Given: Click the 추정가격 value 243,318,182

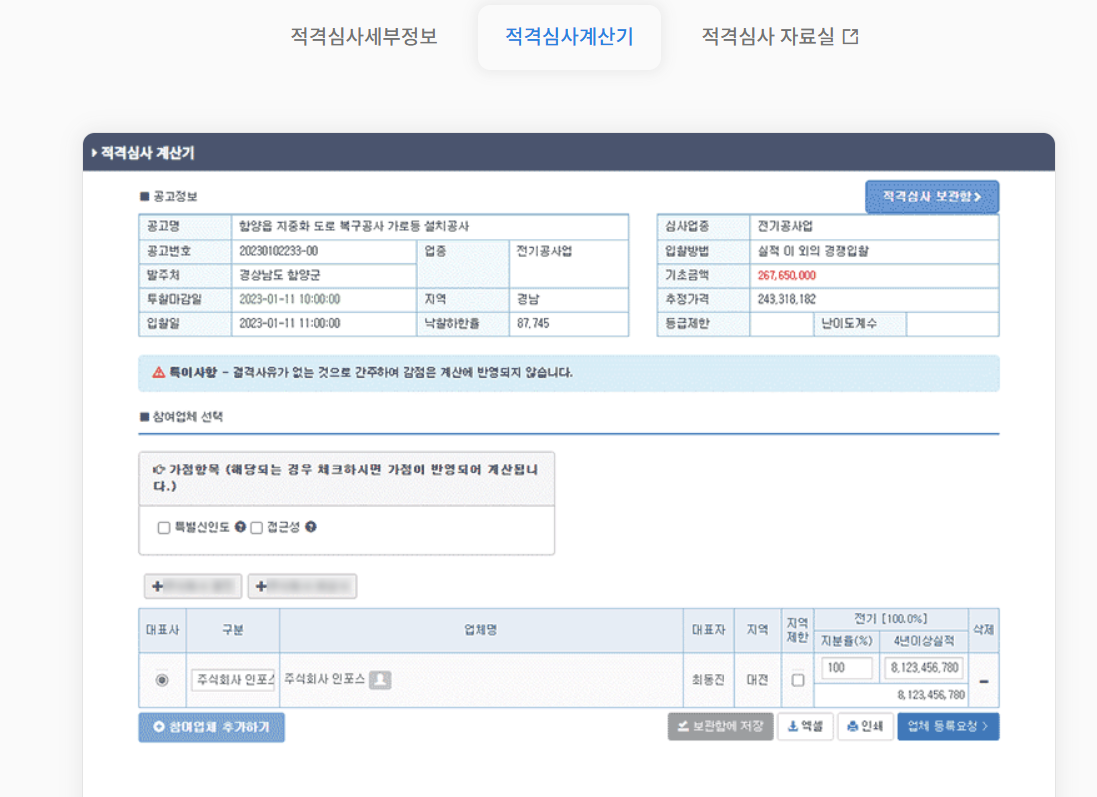Looking at the screenshot, I should [x=786, y=299].
